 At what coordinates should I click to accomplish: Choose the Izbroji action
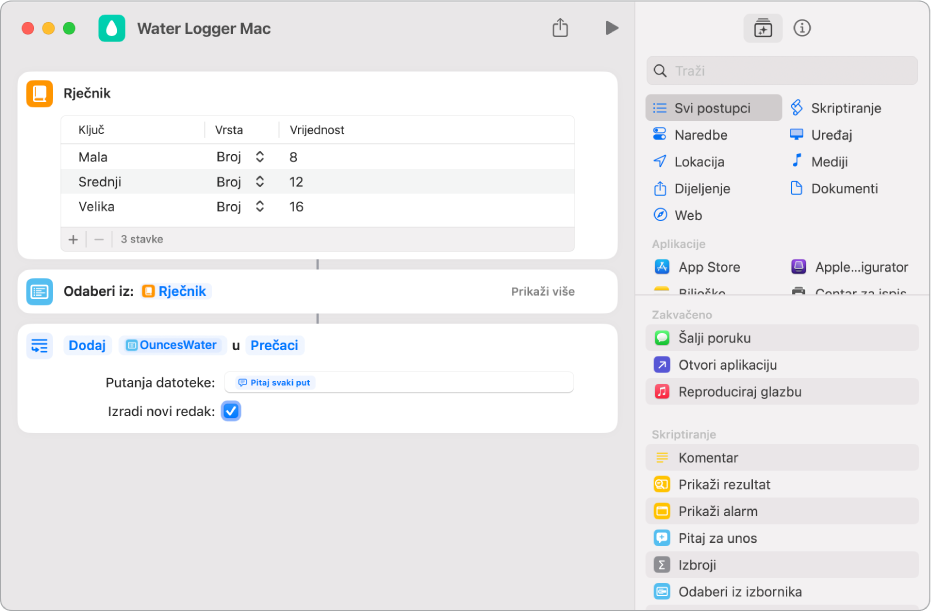pos(782,565)
